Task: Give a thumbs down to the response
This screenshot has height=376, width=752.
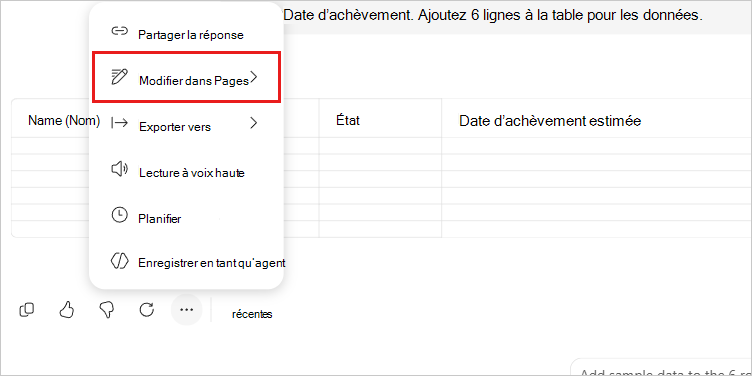Action: point(106,310)
